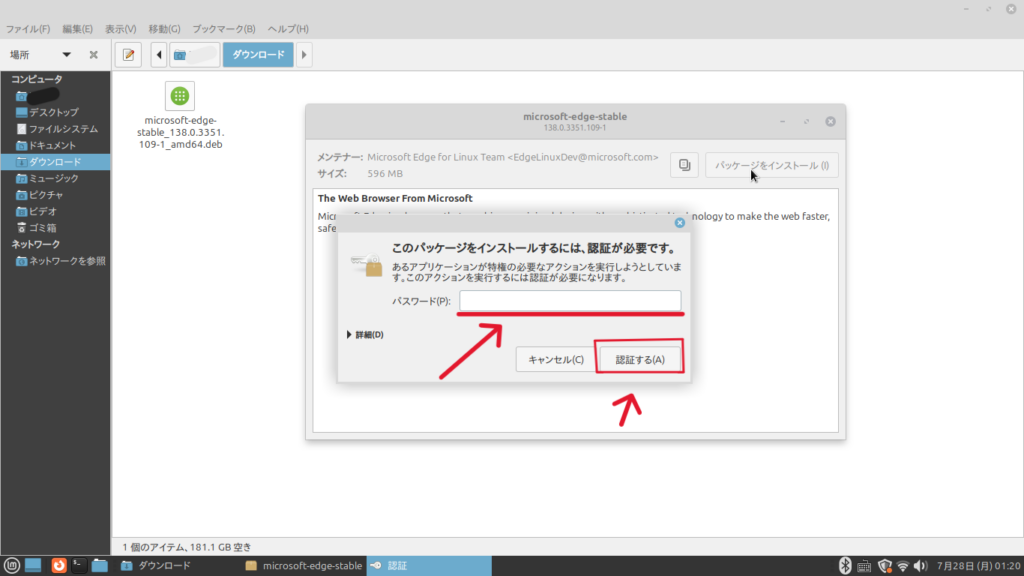Open the file manager launcher in taskbar
1024x576 pixels.
[99, 566]
